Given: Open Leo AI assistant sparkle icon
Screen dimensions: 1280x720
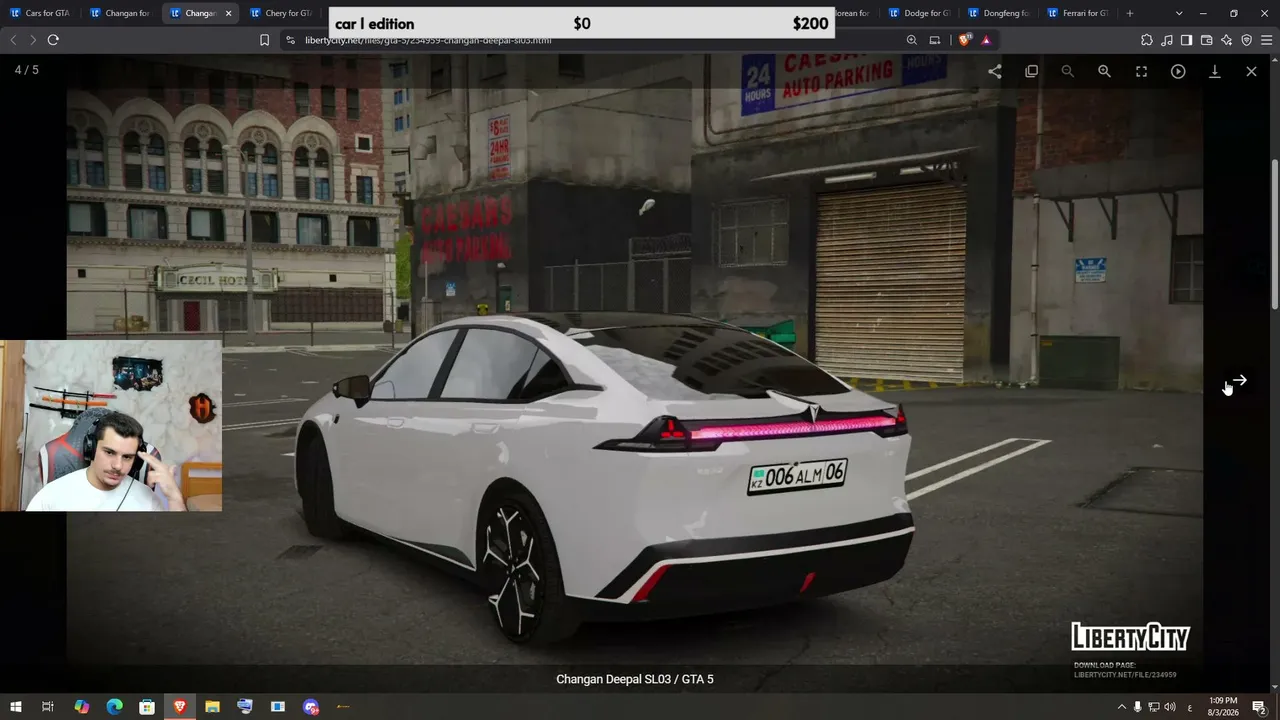Looking at the screenshot, I should coord(1227,40).
